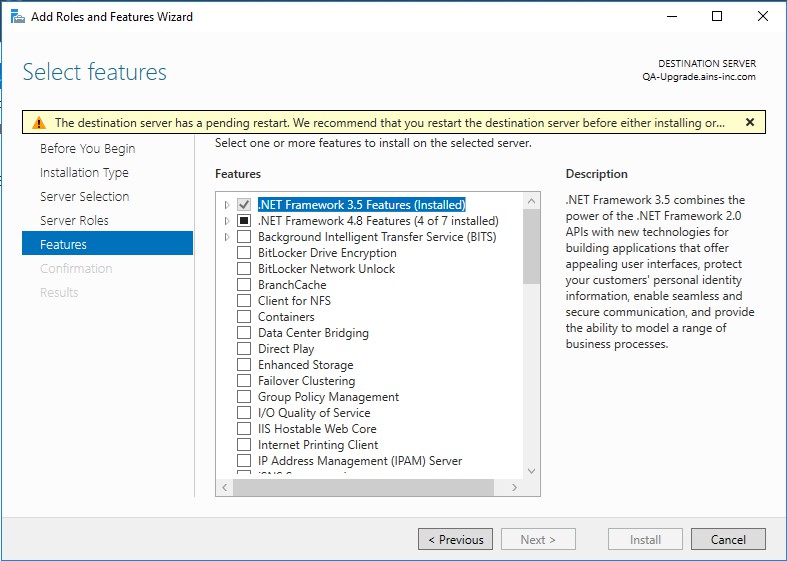Viewport: 787px width, 561px height.
Task: Toggle .NET Framework 4.8 Features checkbox
Action: [x=244, y=221]
